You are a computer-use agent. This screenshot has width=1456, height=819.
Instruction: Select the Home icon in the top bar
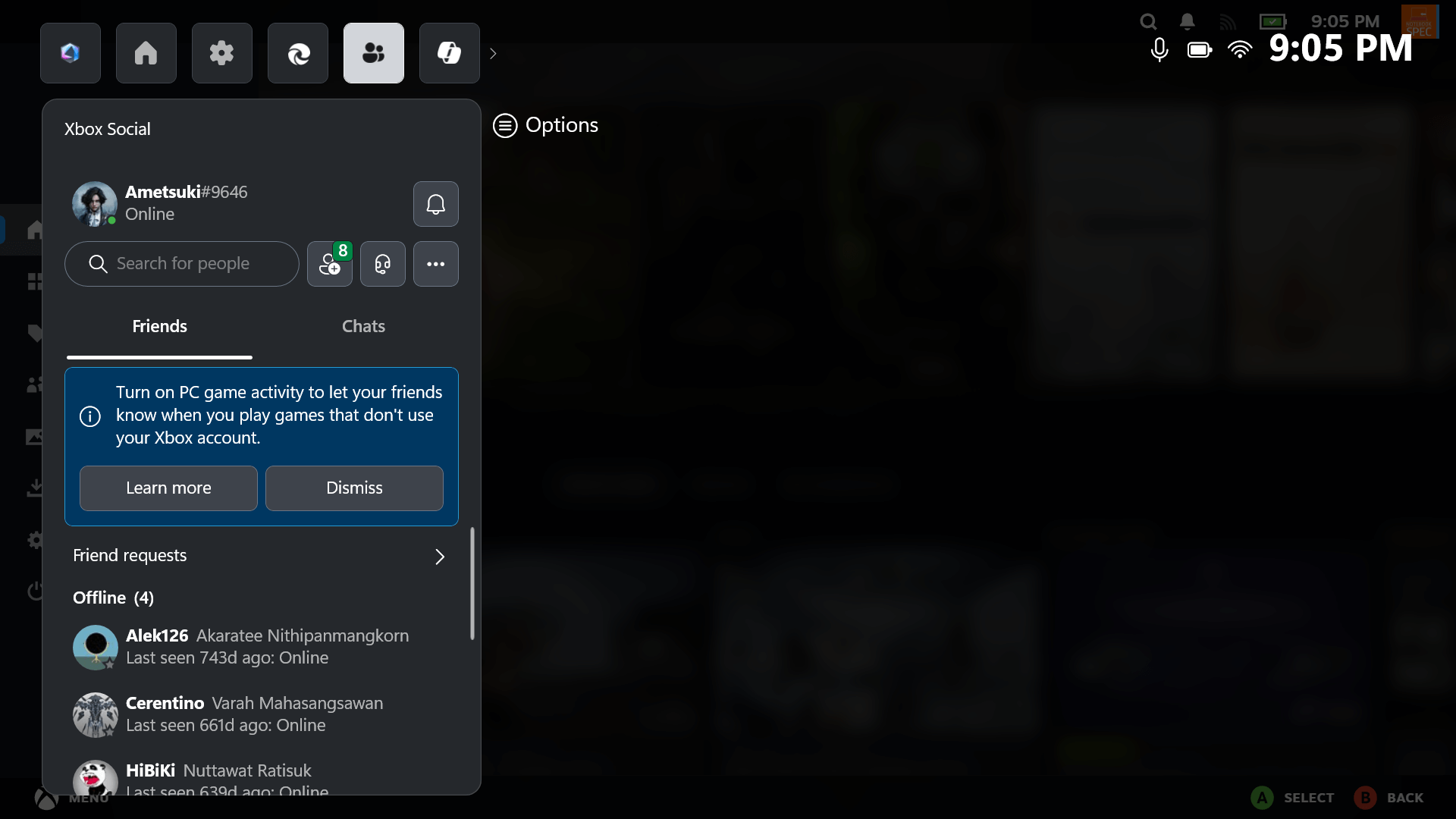[x=146, y=53]
